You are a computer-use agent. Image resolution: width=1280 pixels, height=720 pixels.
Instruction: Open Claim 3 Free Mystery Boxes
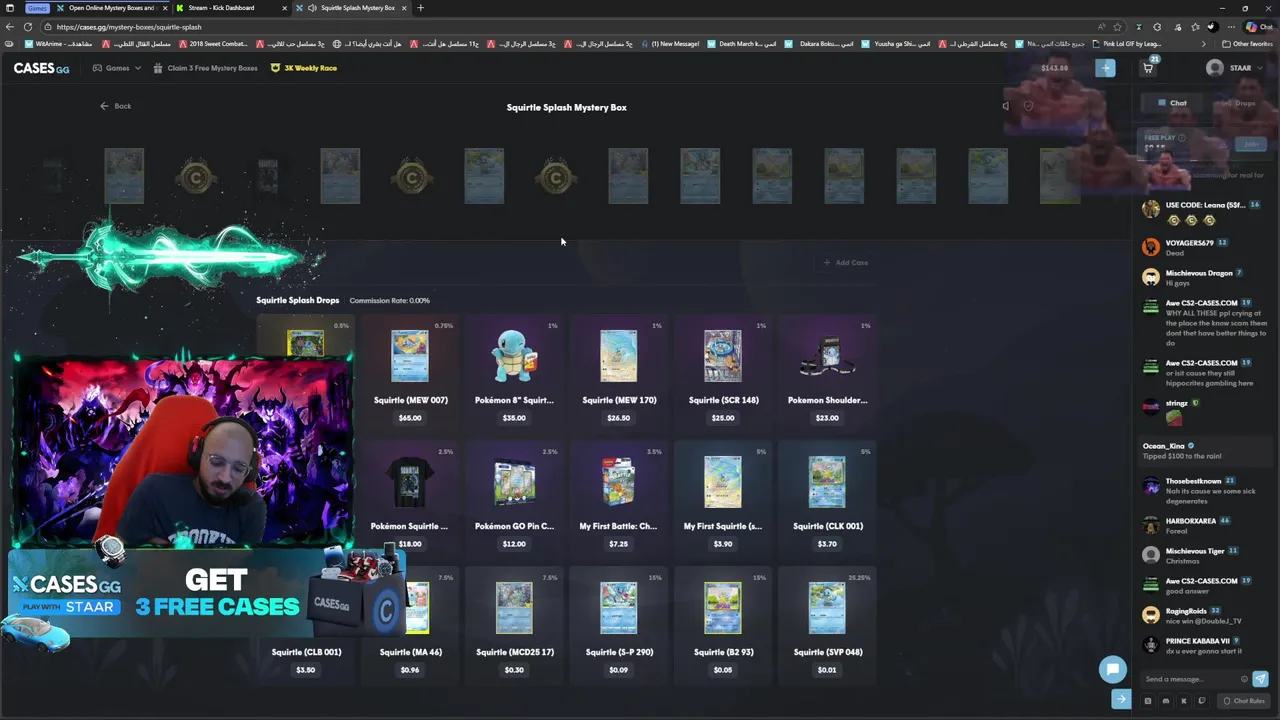pyautogui.click(x=205, y=68)
